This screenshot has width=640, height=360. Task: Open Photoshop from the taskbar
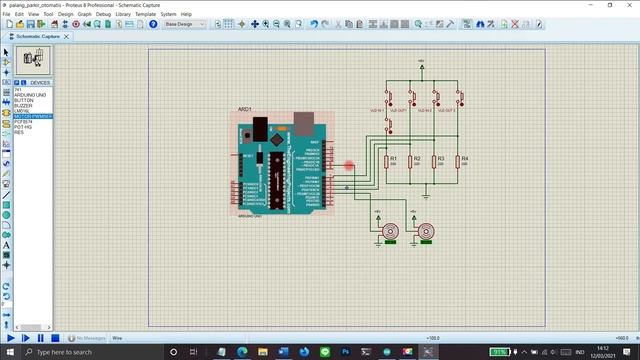coord(345,352)
